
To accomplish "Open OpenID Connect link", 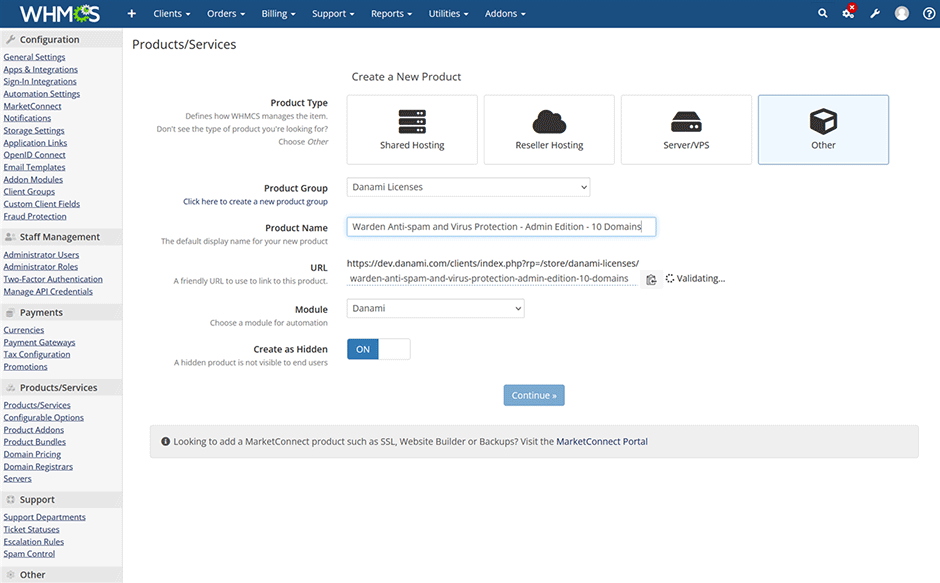I will (x=34, y=155).
